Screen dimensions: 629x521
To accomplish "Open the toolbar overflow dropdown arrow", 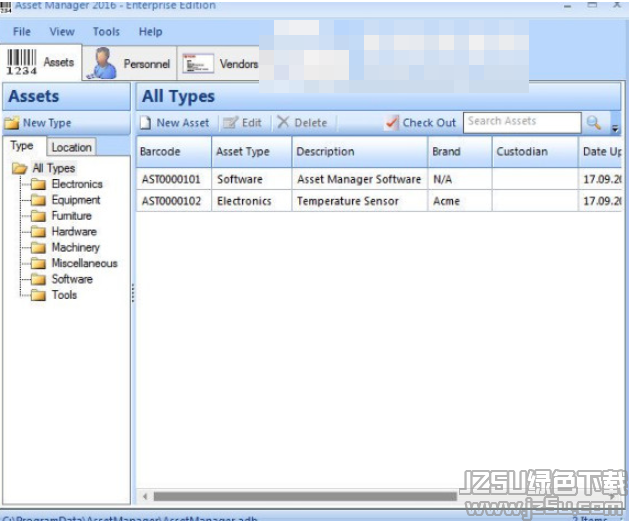I will point(615,128).
